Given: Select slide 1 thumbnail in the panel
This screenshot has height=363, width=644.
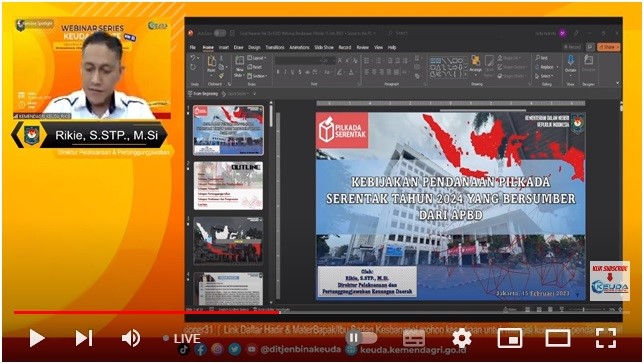Looking at the screenshot, I should point(228,130).
